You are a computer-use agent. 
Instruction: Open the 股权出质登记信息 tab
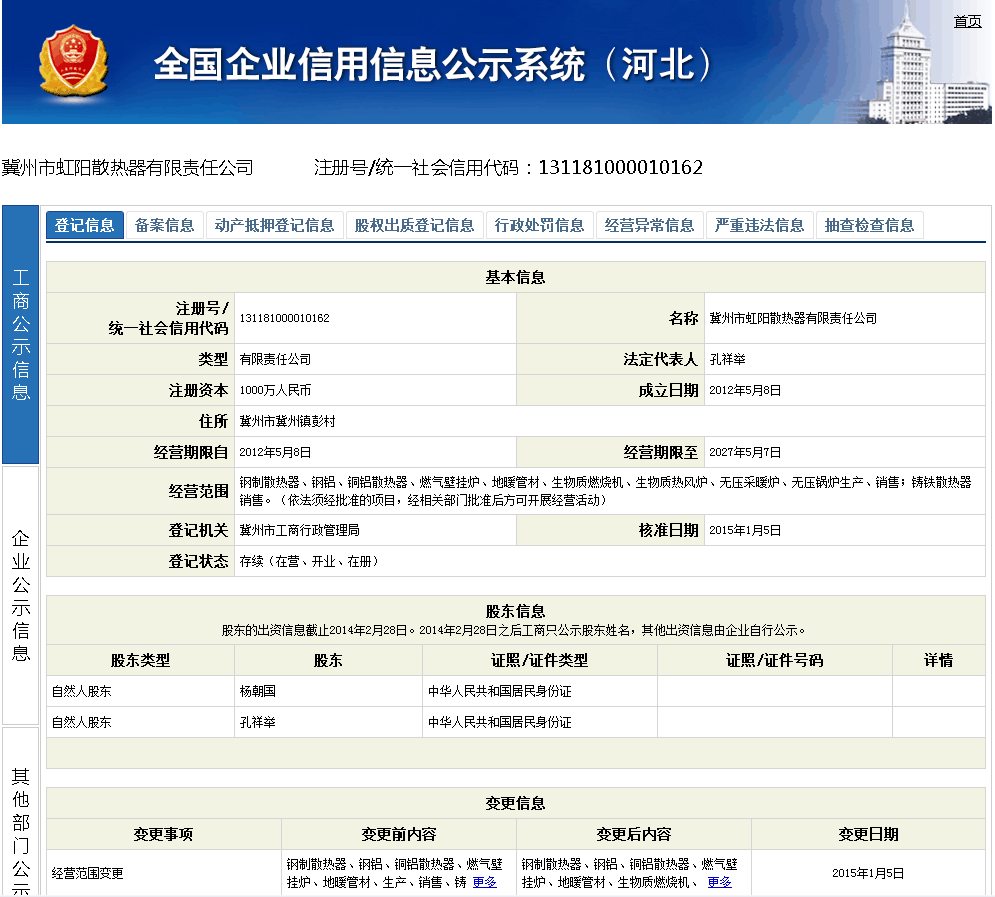coord(414,225)
